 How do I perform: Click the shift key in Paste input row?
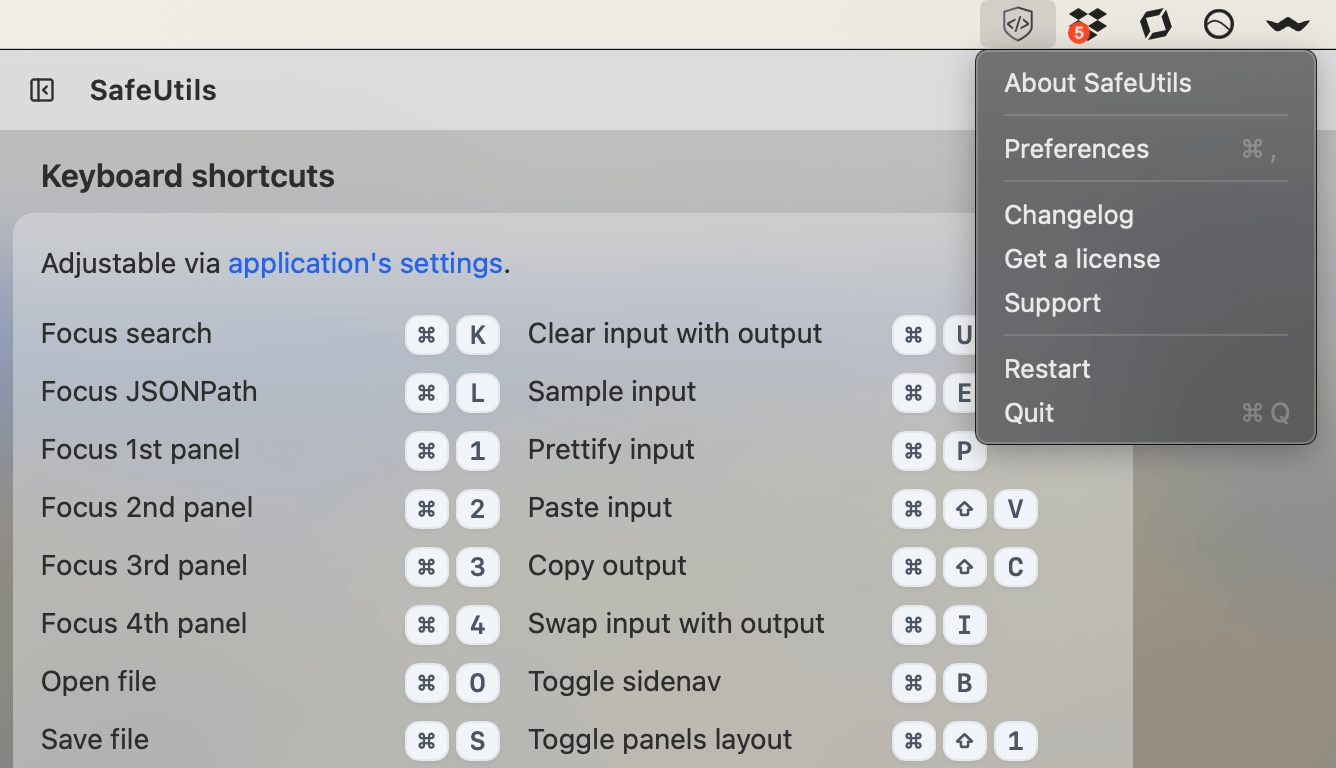(964, 509)
